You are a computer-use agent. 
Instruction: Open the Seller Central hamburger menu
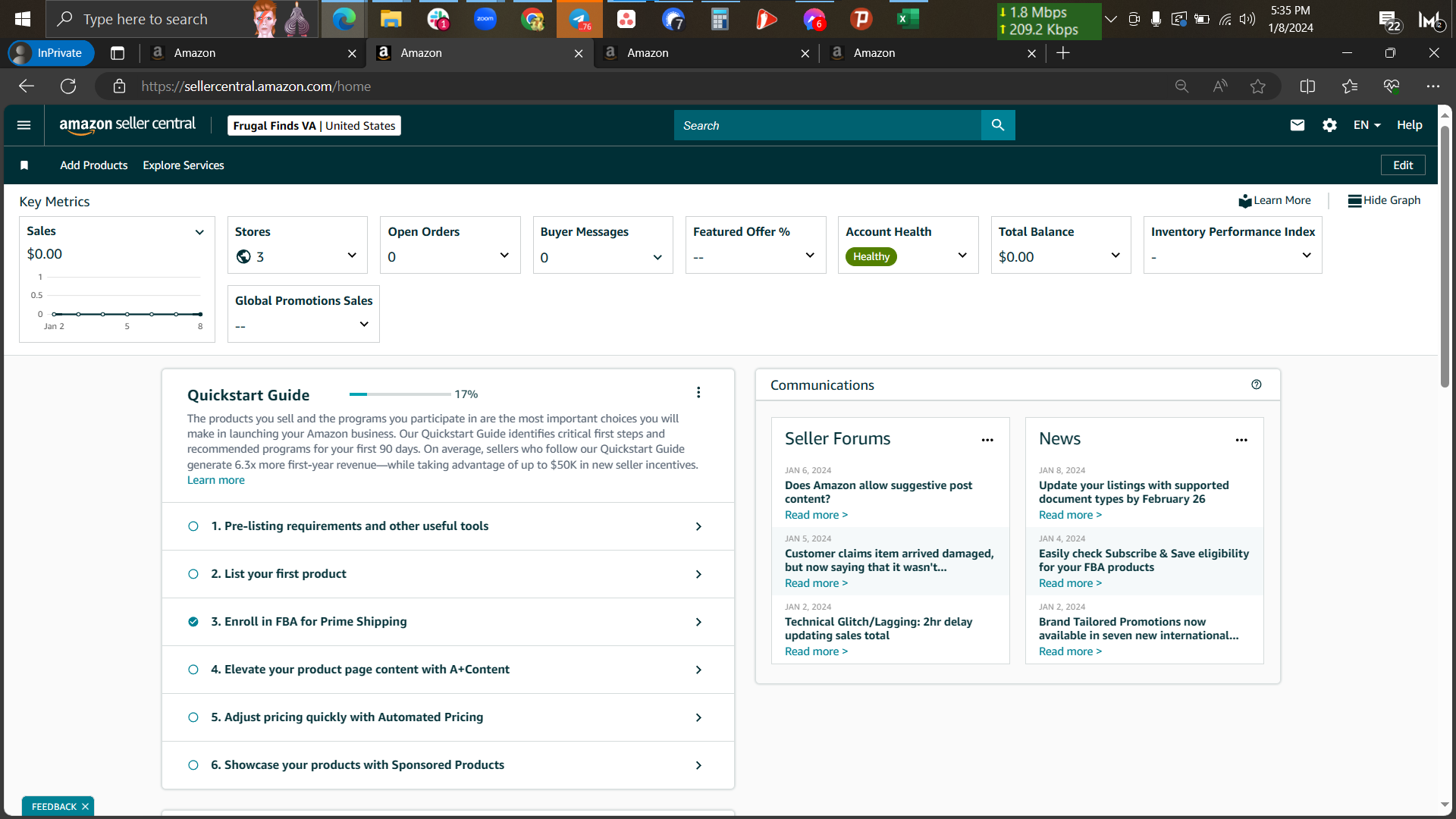pos(24,125)
